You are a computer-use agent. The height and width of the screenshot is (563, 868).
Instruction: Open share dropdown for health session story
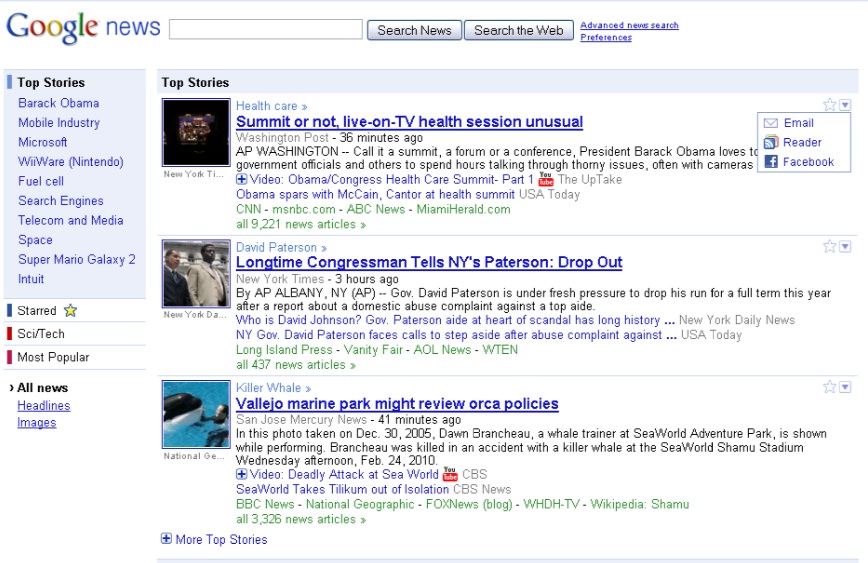point(845,105)
